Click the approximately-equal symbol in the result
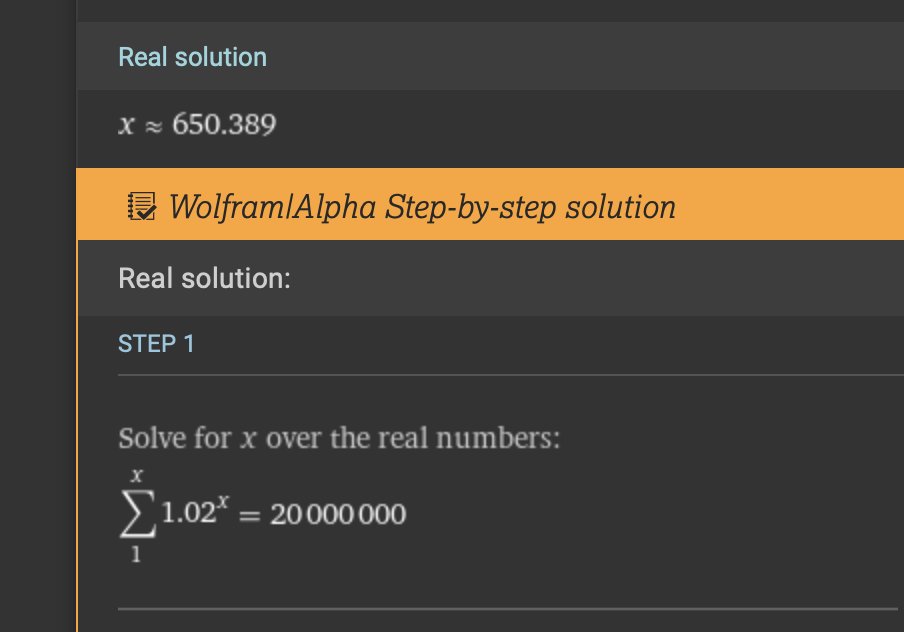Screen dimensions: 904x632 coord(153,126)
